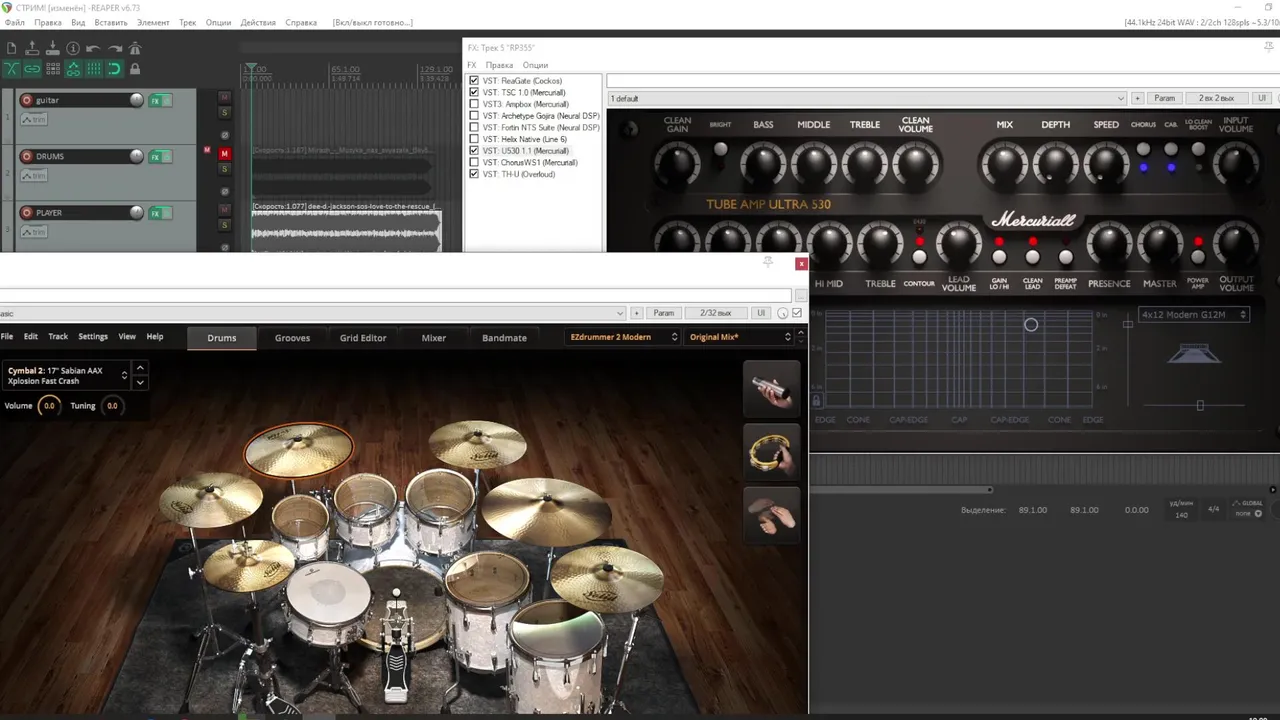Image resolution: width=1280 pixels, height=720 pixels.
Task: Switch to Grid Editor tab
Action: coord(363,338)
